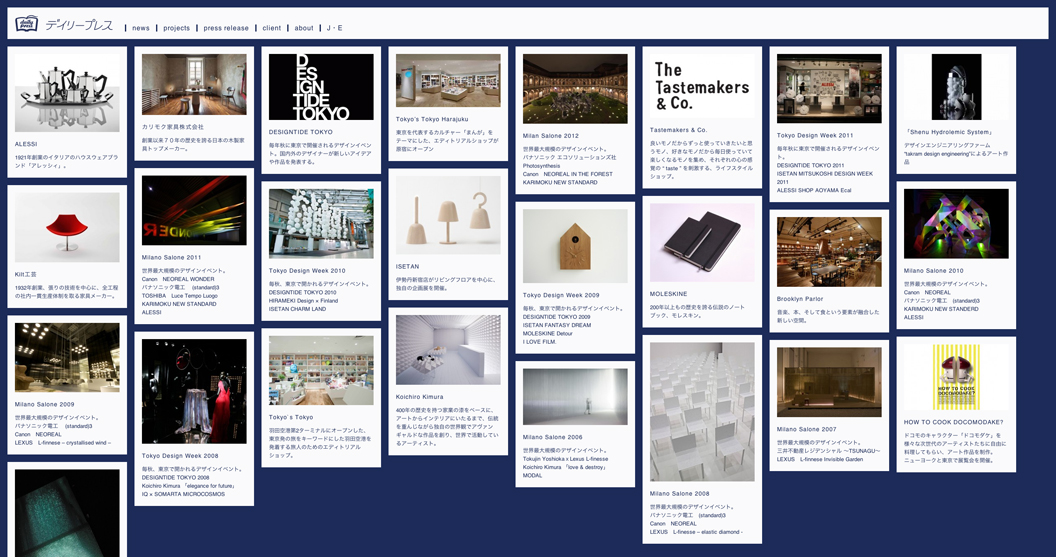Click the red chair Kilt thumbnail
1056x557 pixels.
tap(67, 227)
